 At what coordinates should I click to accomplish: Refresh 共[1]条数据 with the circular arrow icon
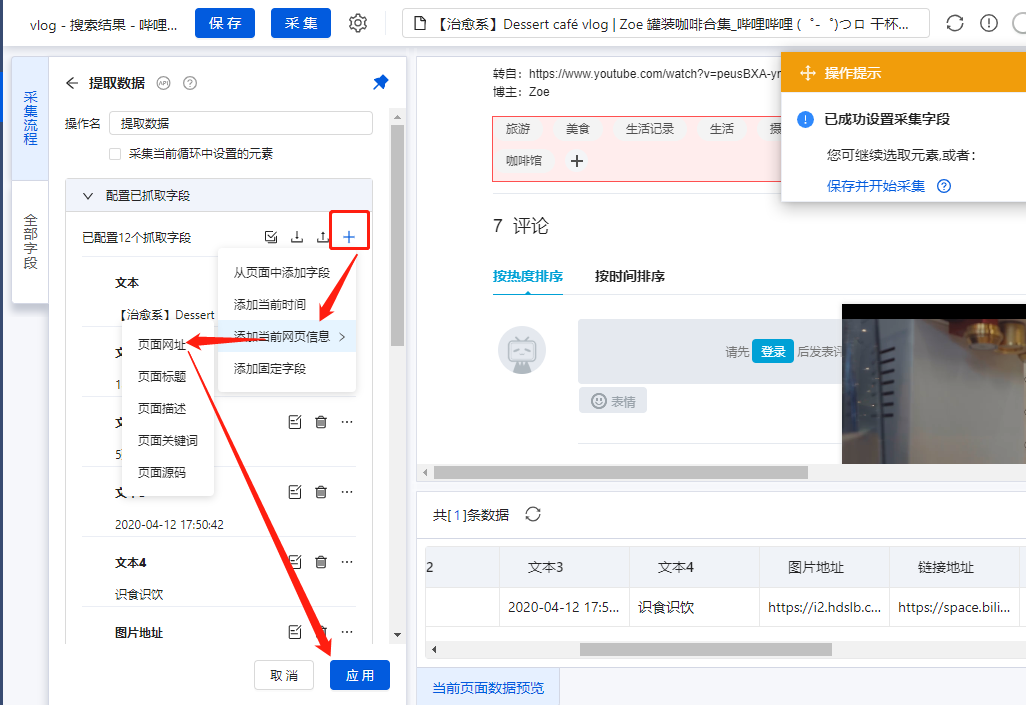pos(533,514)
